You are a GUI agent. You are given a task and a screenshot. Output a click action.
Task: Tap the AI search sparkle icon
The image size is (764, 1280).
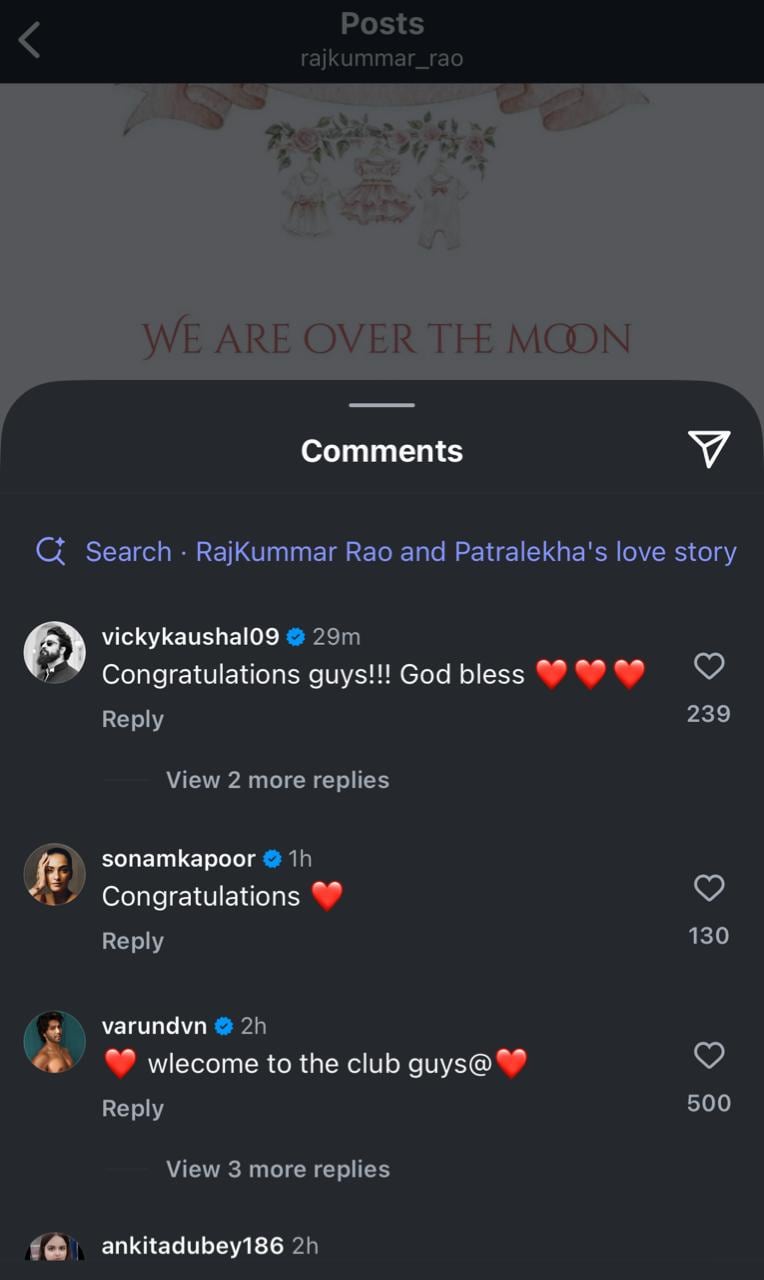51,551
